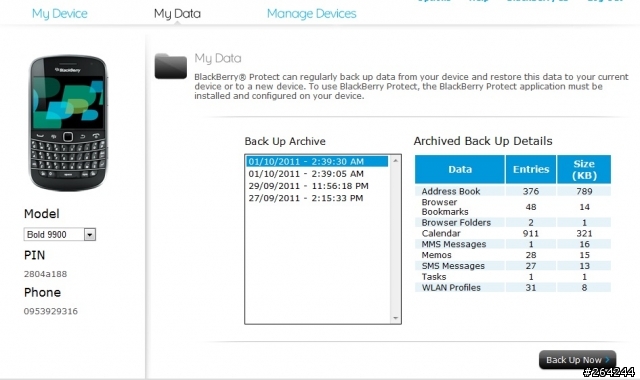Click the WLAN Profiles row label
The height and width of the screenshot is (380, 640).
pos(451,287)
